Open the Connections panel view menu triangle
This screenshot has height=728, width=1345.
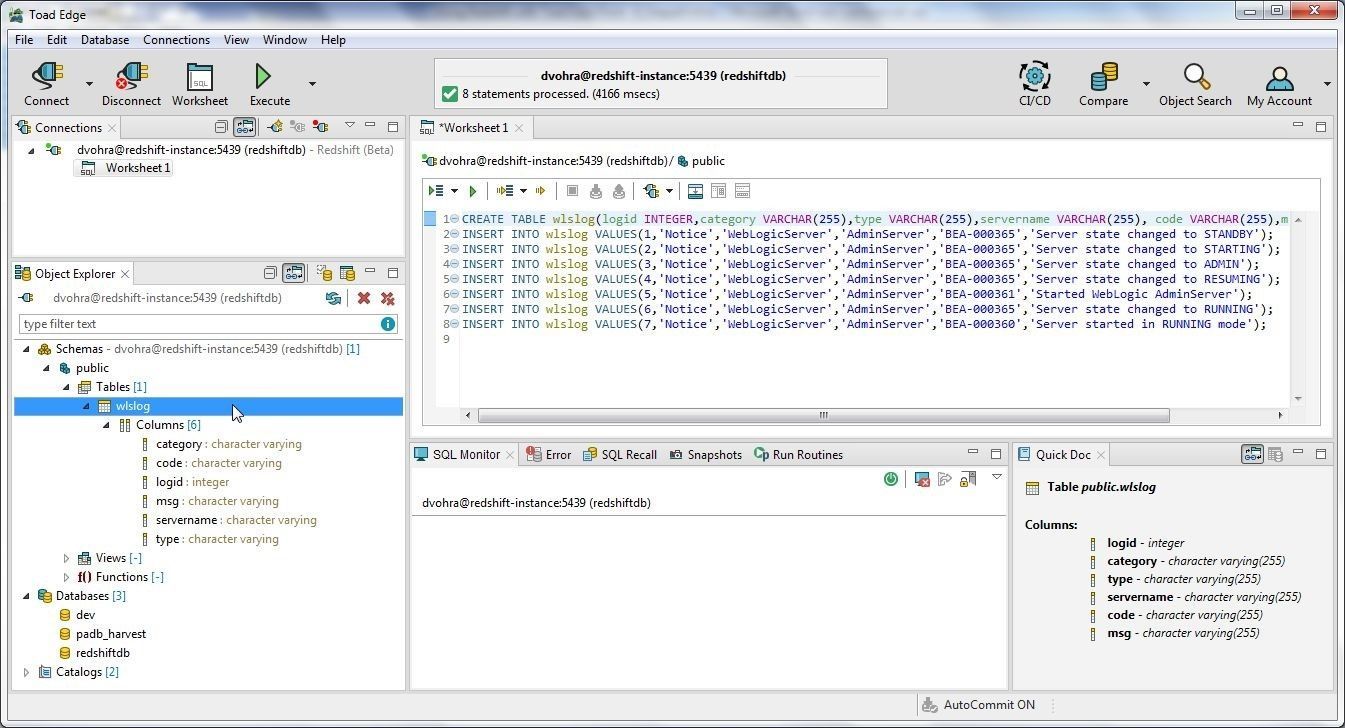[349, 126]
